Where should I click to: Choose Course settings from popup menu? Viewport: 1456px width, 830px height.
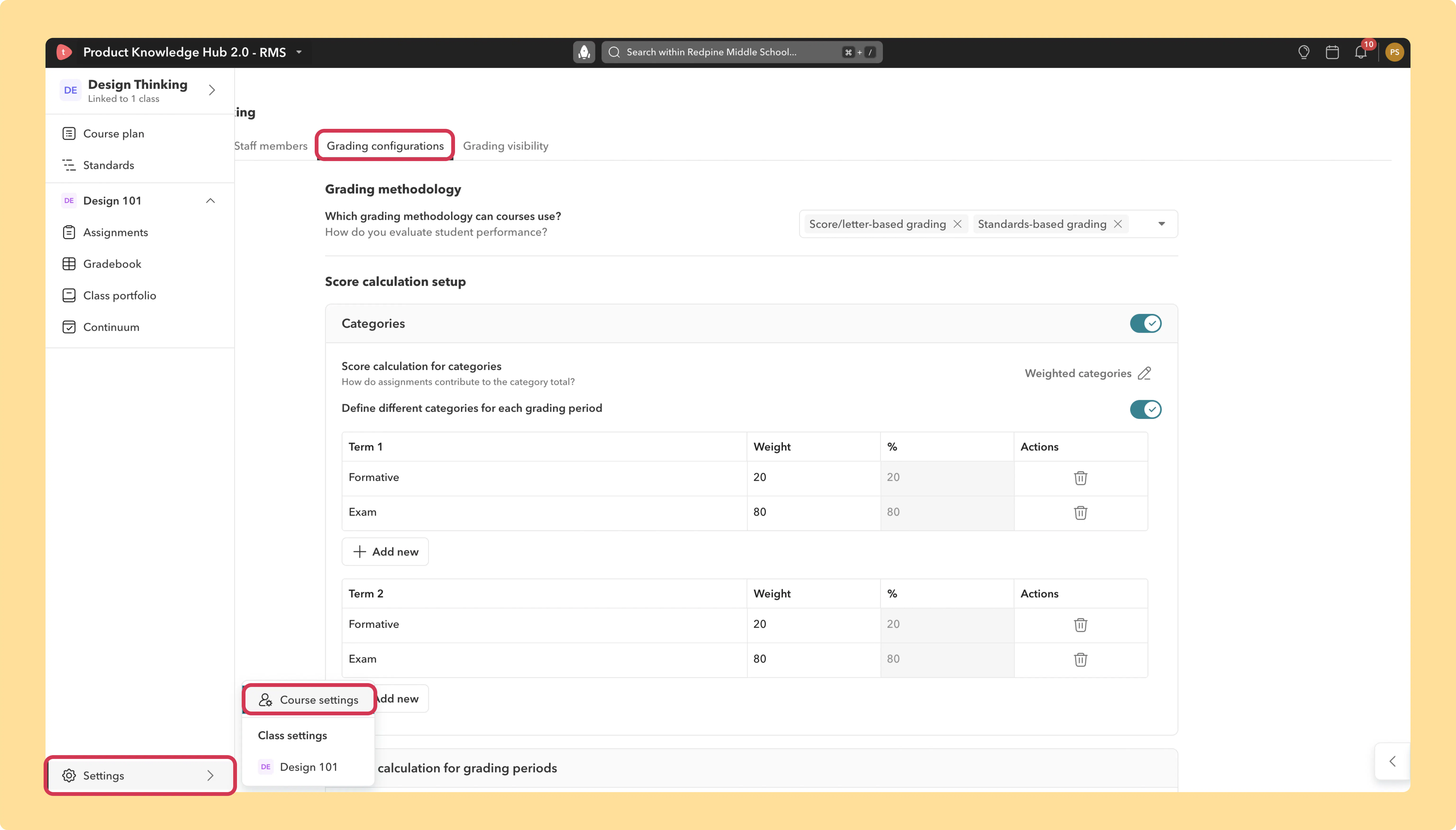pyautogui.click(x=309, y=699)
